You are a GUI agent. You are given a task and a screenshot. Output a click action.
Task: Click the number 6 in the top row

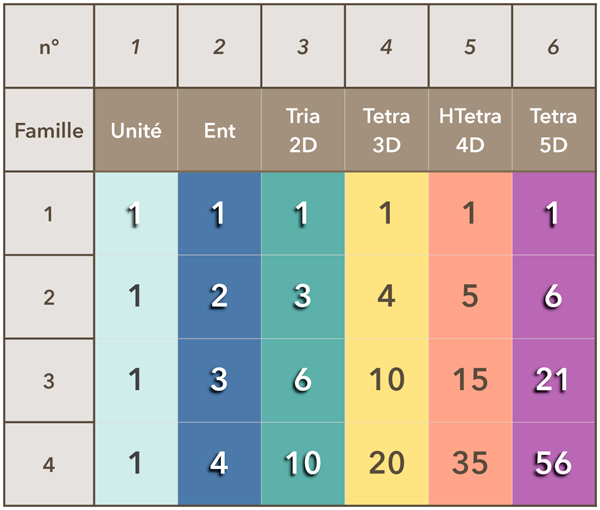553,47
